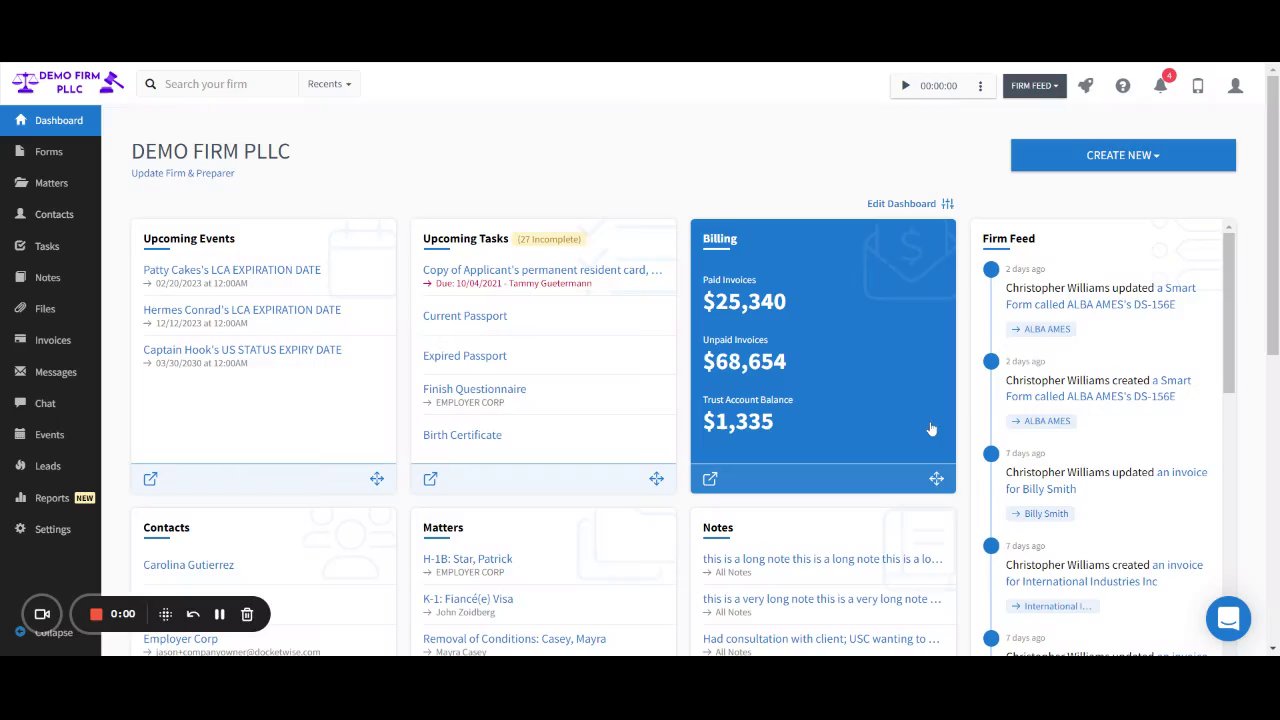Click the mobile phone icon in header
Image resolution: width=1280 pixels, height=720 pixels.
1198,86
